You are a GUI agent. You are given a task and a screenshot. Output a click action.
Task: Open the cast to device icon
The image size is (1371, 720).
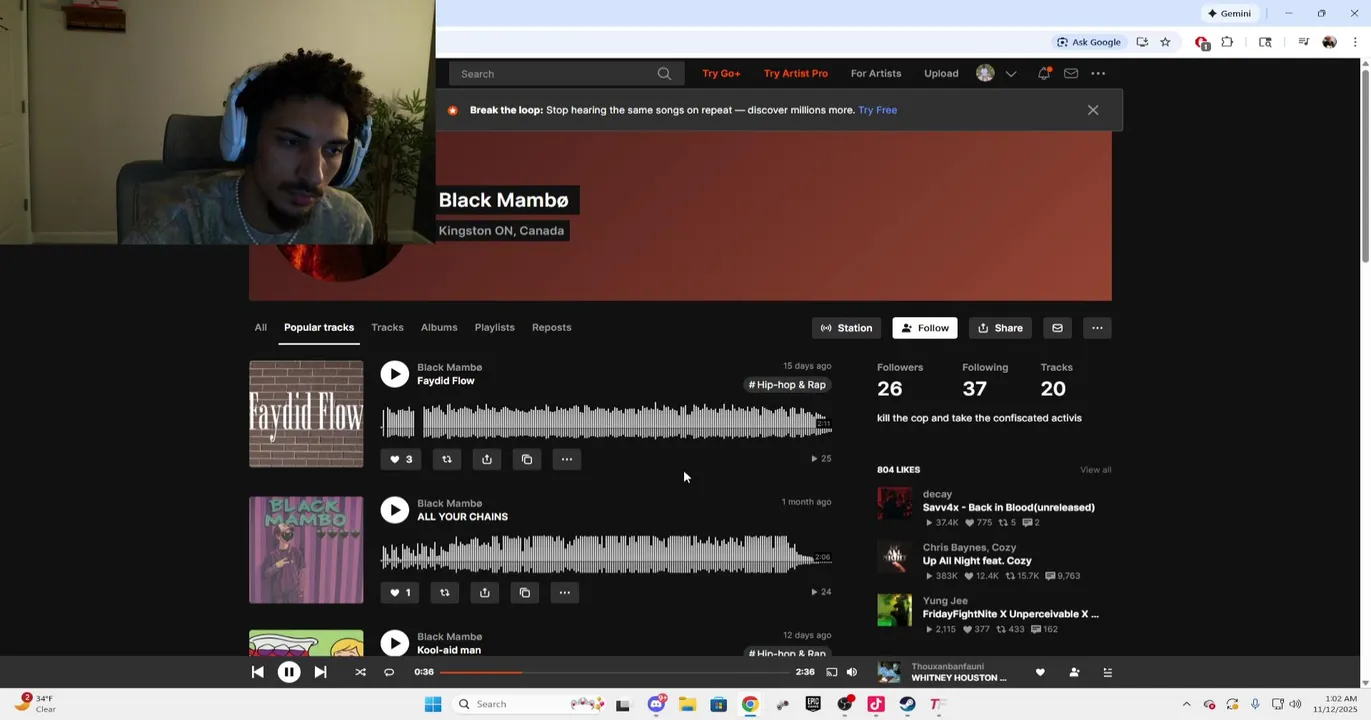point(832,672)
